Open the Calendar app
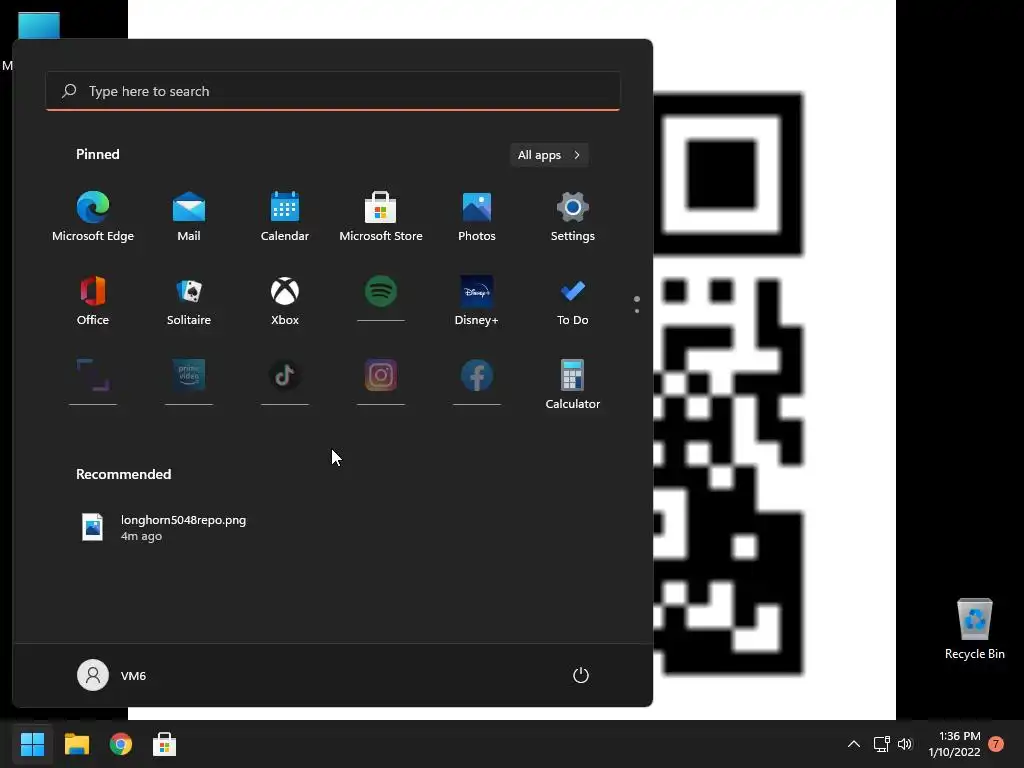Image resolution: width=1024 pixels, height=768 pixels. (x=285, y=217)
